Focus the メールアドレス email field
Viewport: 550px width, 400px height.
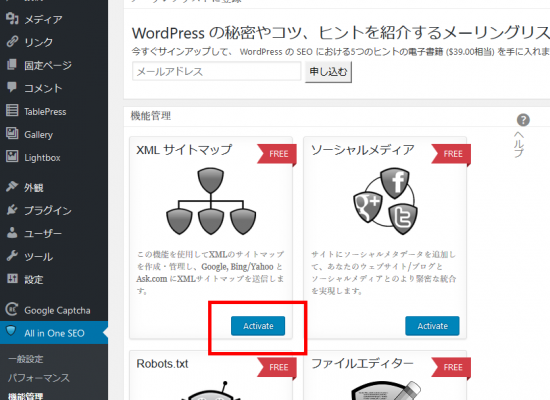tap(216, 71)
